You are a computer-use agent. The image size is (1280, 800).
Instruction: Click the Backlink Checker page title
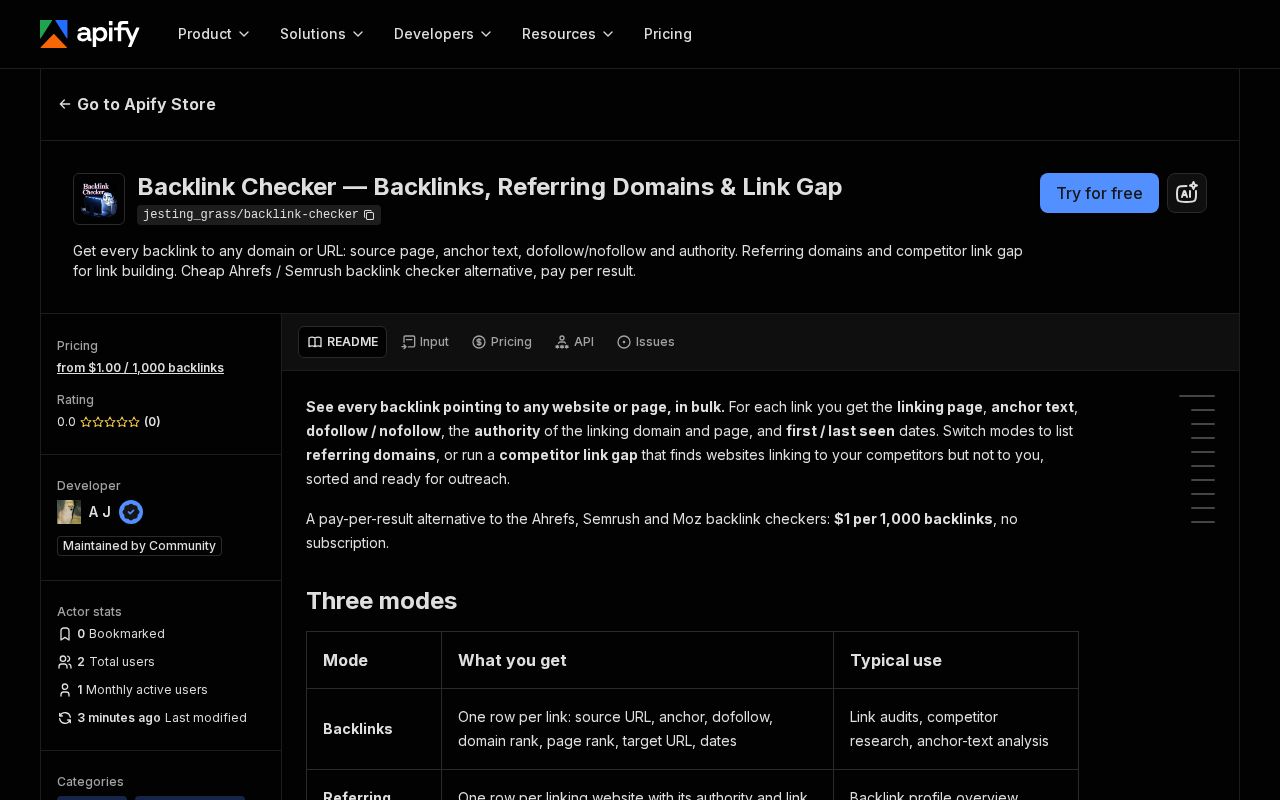point(489,187)
